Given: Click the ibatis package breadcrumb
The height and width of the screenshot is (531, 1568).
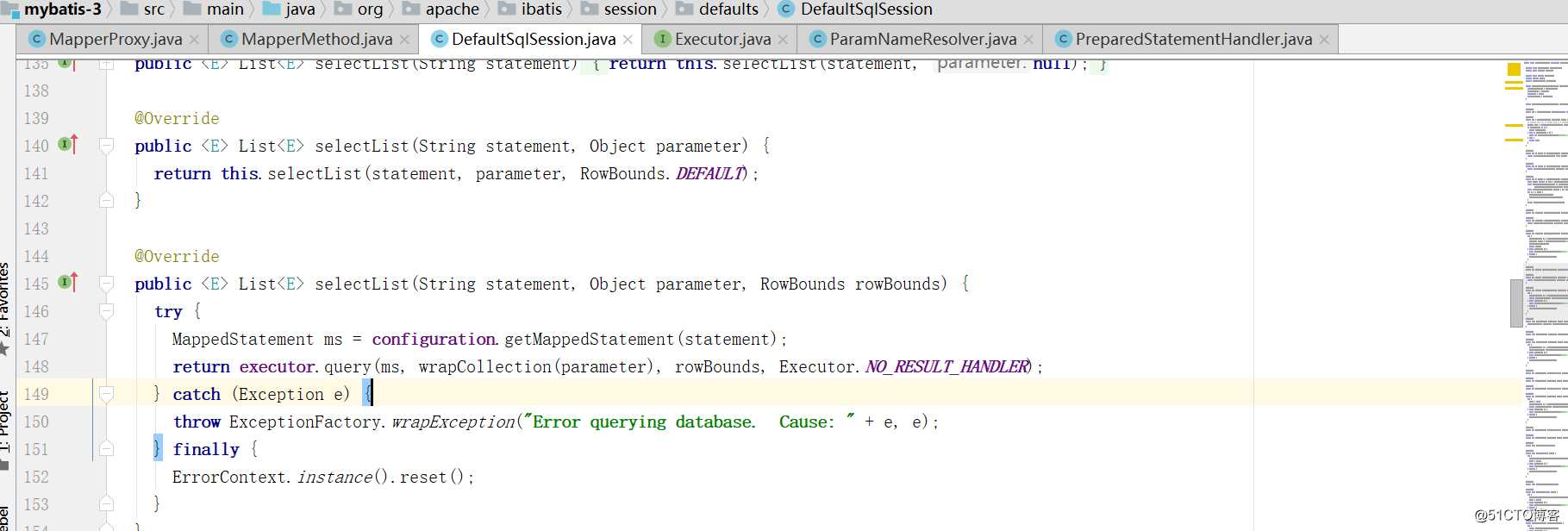Looking at the screenshot, I should pos(530,9).
